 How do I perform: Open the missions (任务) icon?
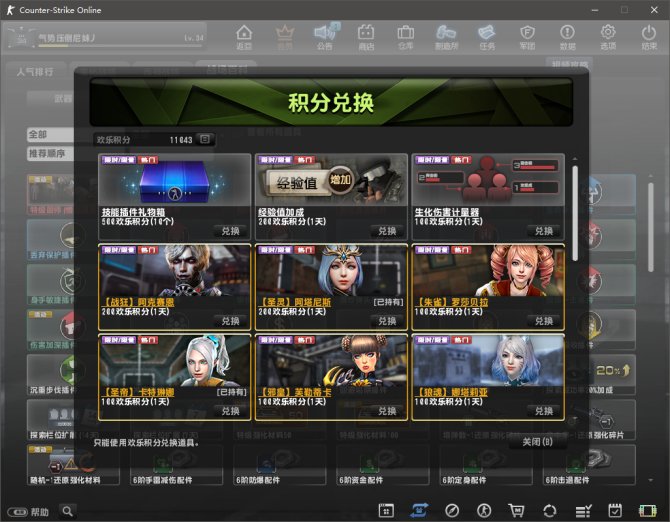click(x=487, y=37)
